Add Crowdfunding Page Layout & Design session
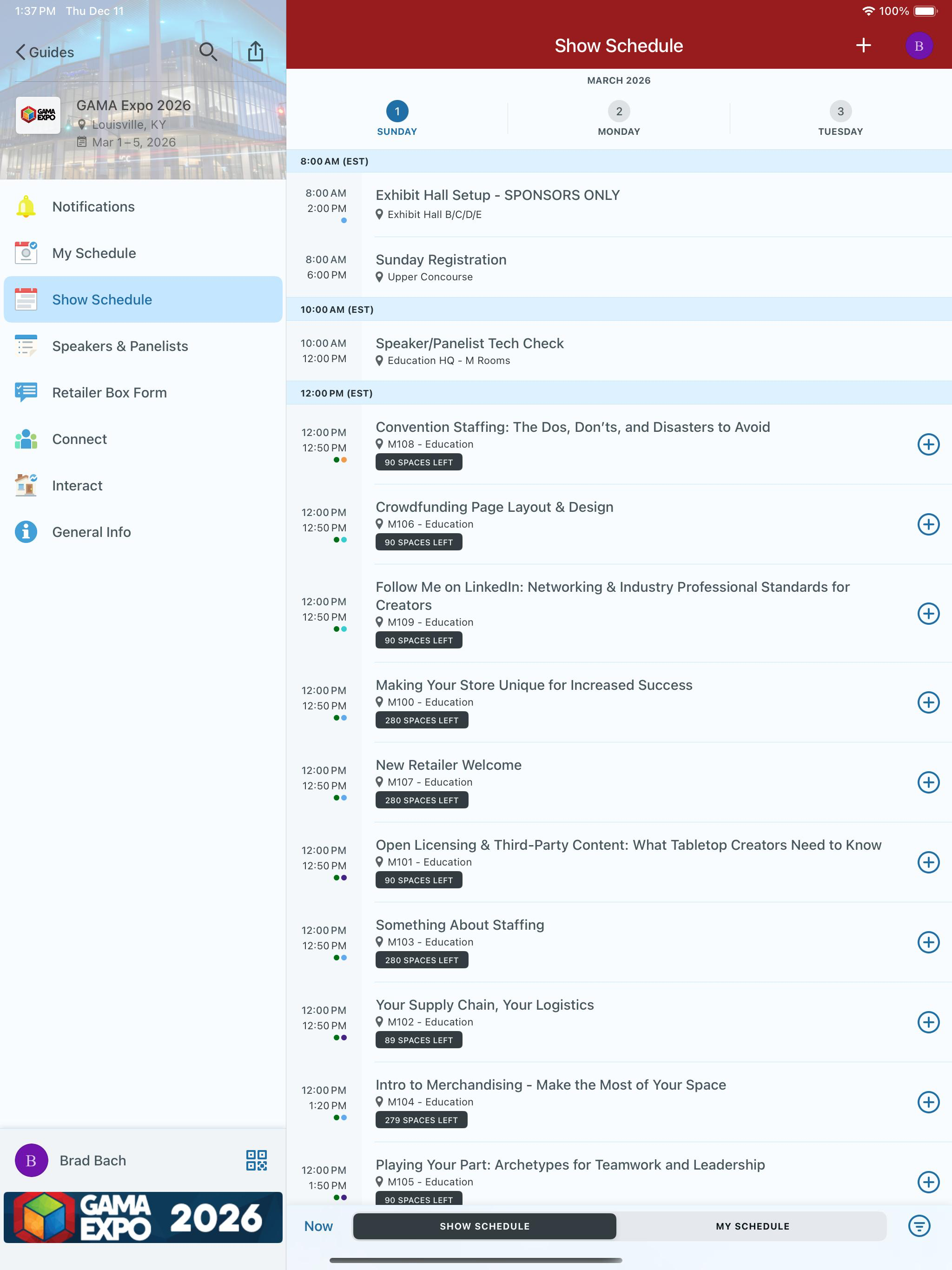This screenshot has height=1270, width=952. tap(928, 524)
